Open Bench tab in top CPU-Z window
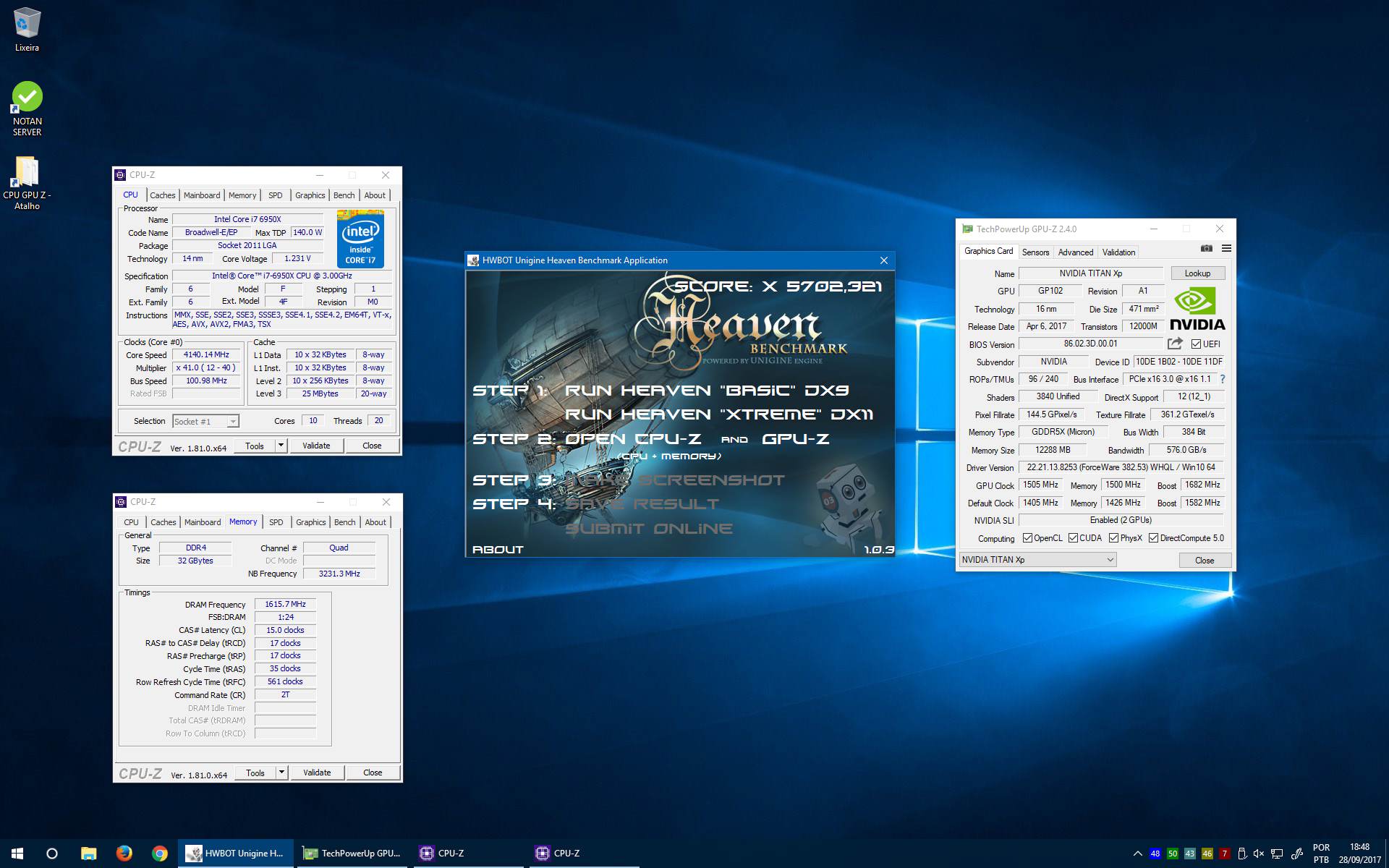 pyautogui.click(x=344, y=195)
